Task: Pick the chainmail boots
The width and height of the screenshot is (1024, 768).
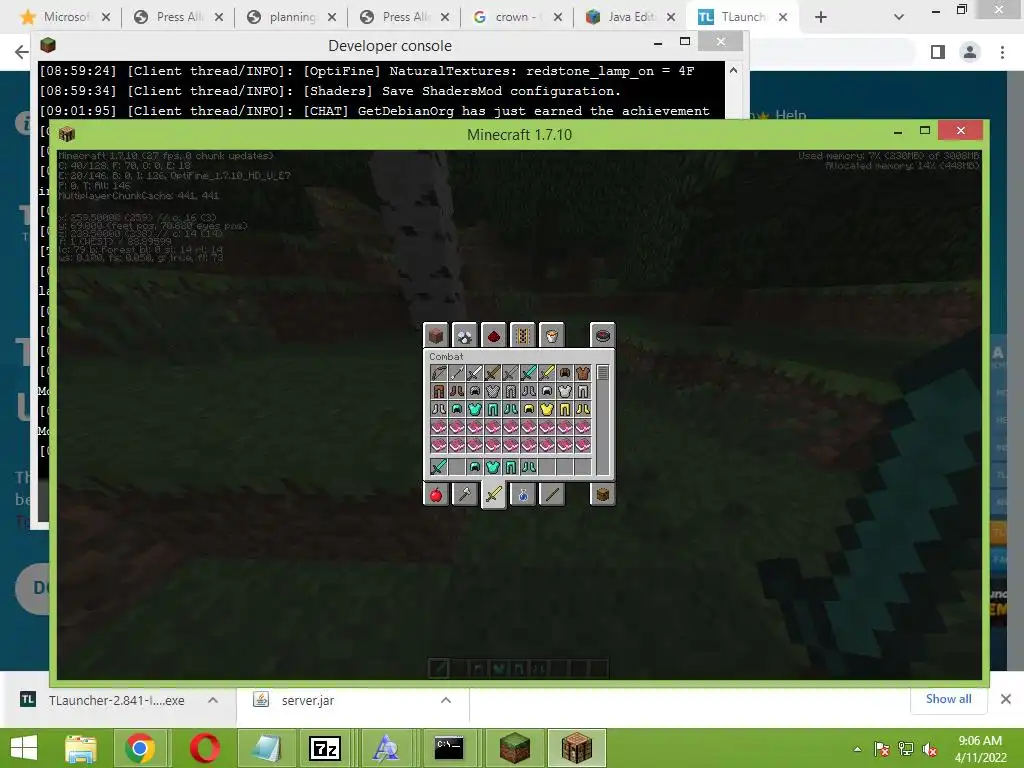Action: tap(528, 391)
